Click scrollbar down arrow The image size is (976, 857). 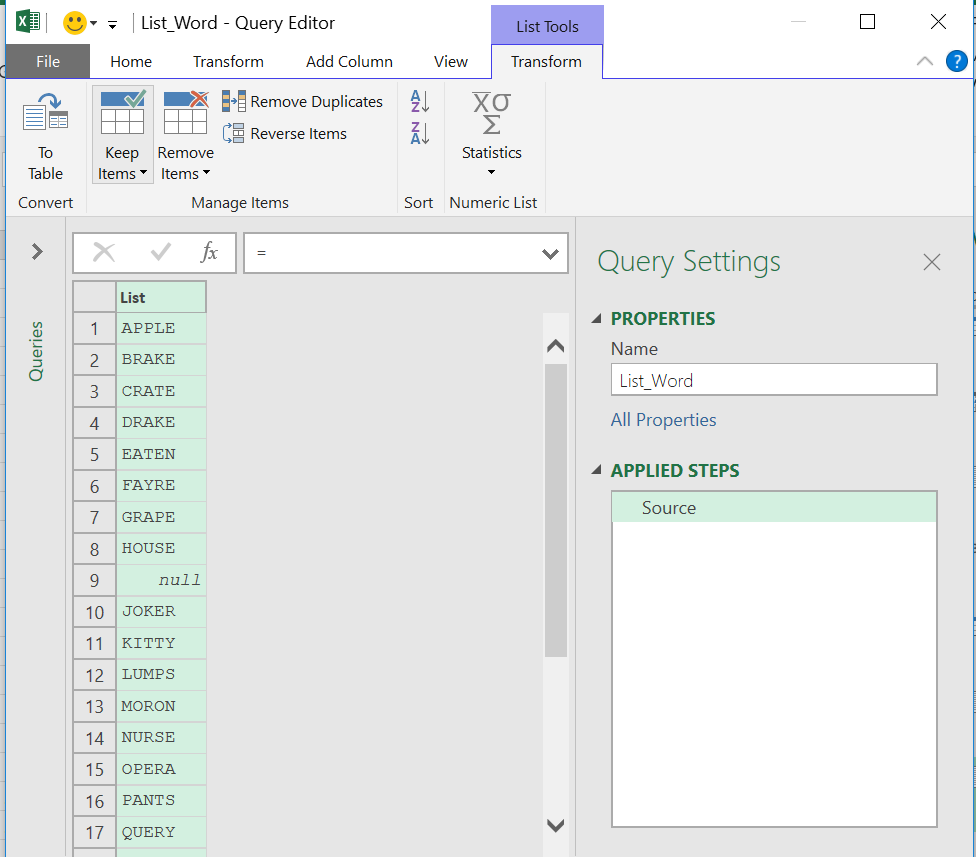point(555,825)
